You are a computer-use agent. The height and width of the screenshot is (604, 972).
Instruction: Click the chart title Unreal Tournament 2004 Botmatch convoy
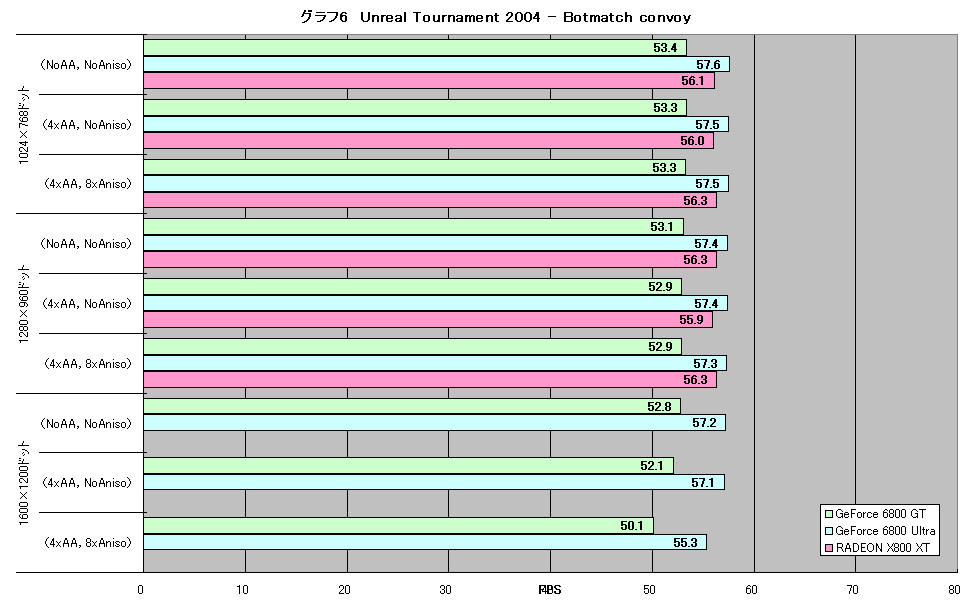[495, 17]
